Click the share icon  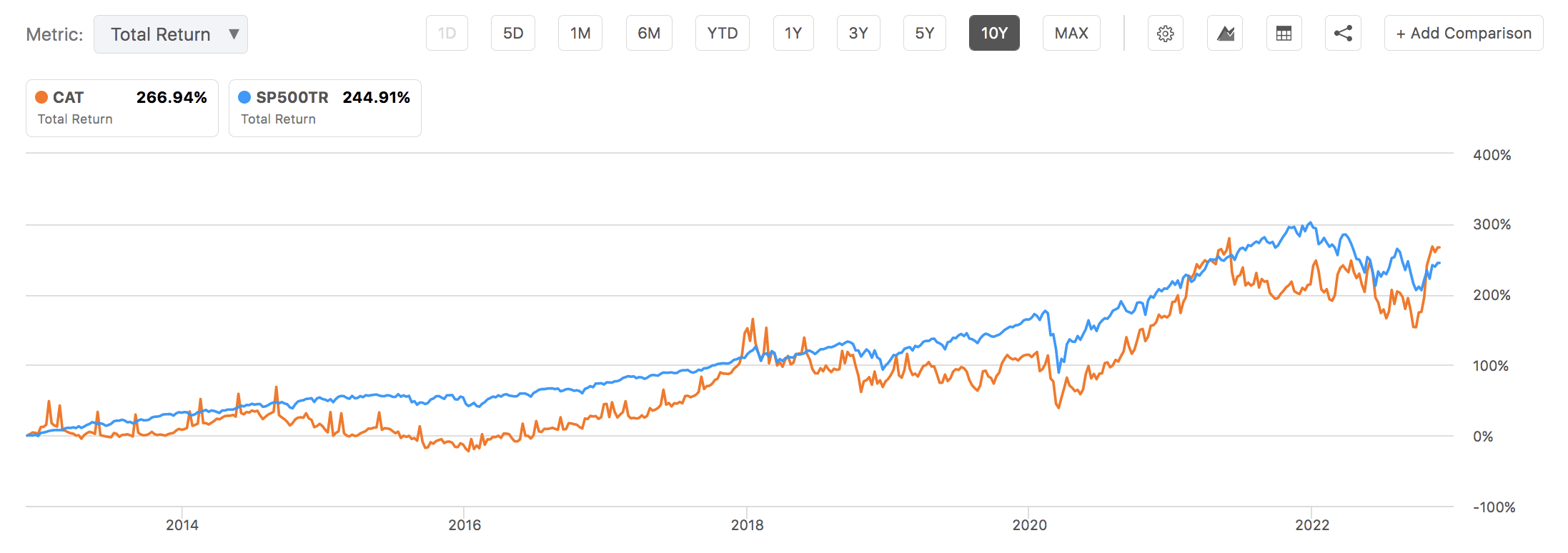click(x=1343, y=34)
